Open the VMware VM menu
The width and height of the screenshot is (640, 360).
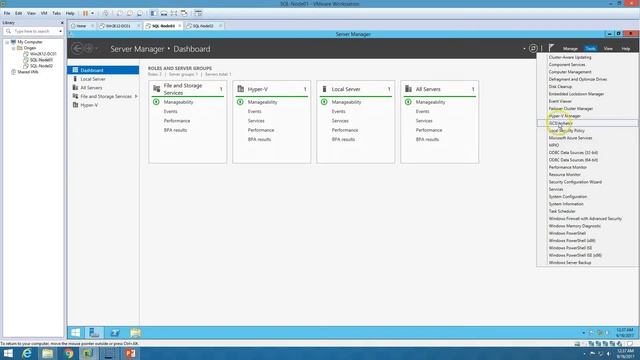click(44, 13)
